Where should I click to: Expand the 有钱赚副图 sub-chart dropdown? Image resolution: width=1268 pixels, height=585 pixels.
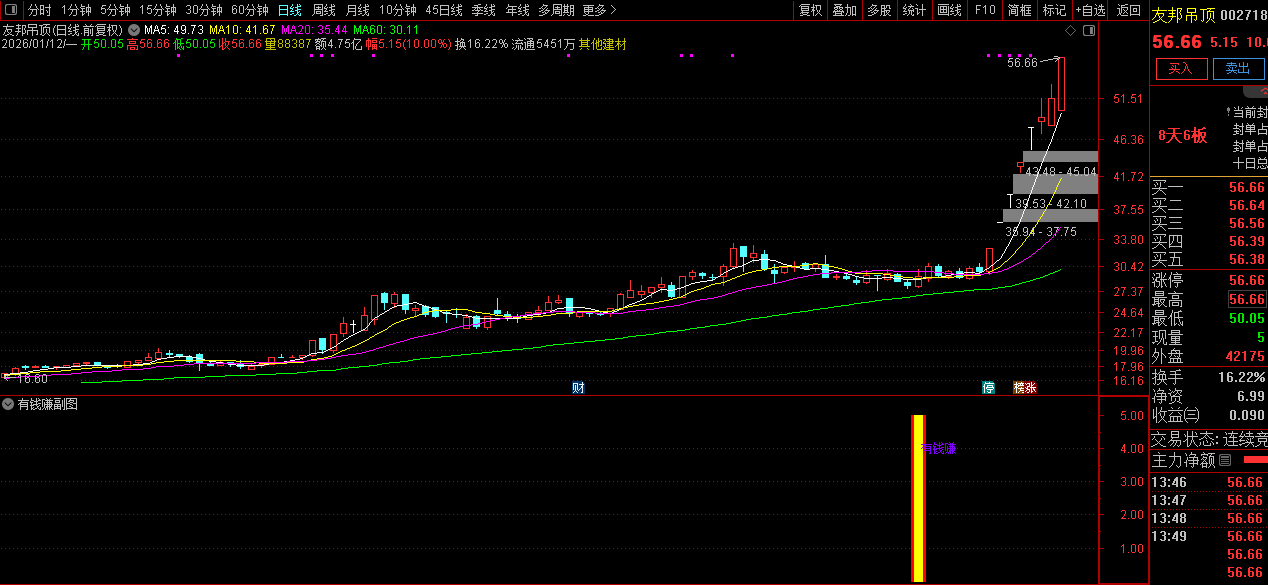pyautogui.click(x=9, y=405)
